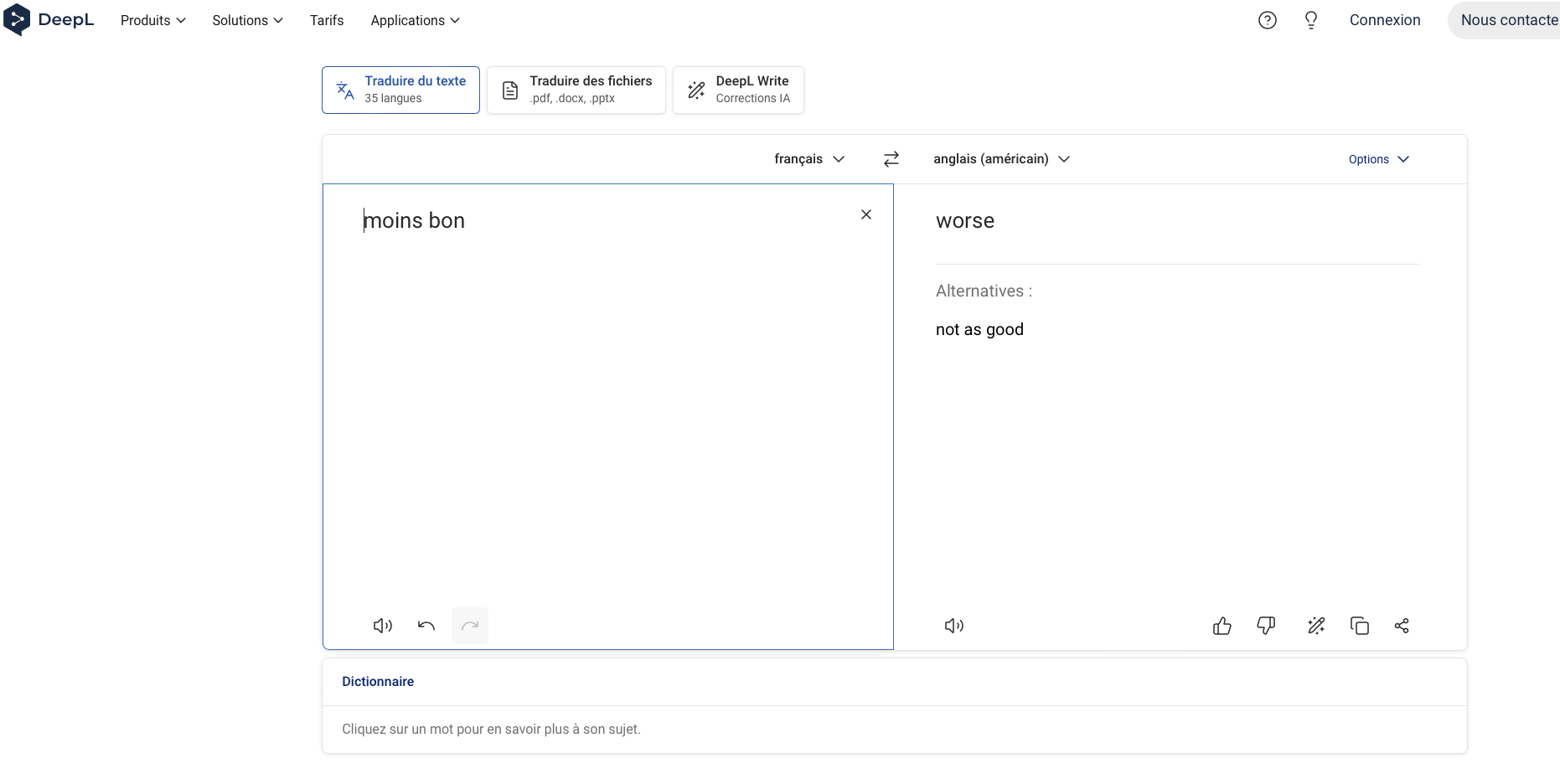This screenshot has width=1560, height=784.
Task: Open the help question mark icon
Action: click(1268, 20)
